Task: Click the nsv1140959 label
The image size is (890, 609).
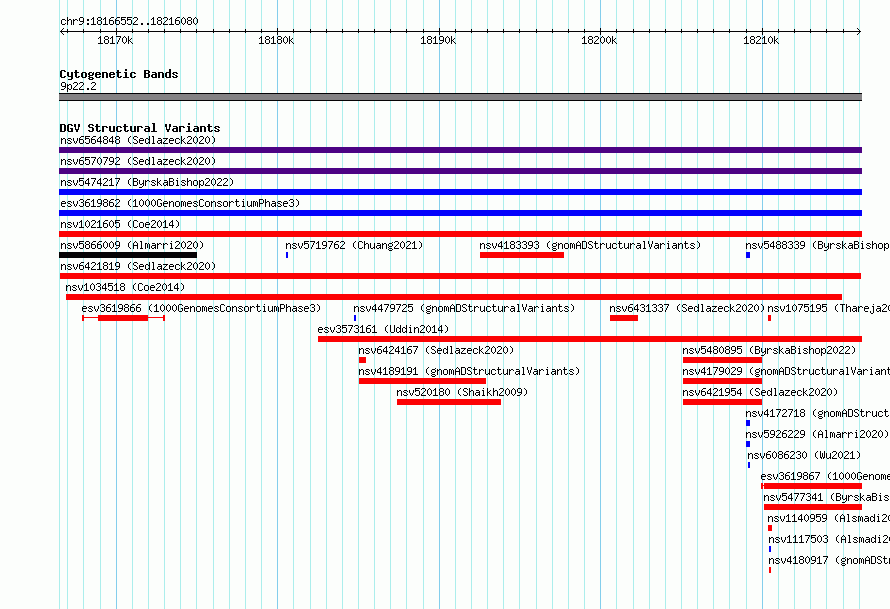Action: (x=829, y=518)
